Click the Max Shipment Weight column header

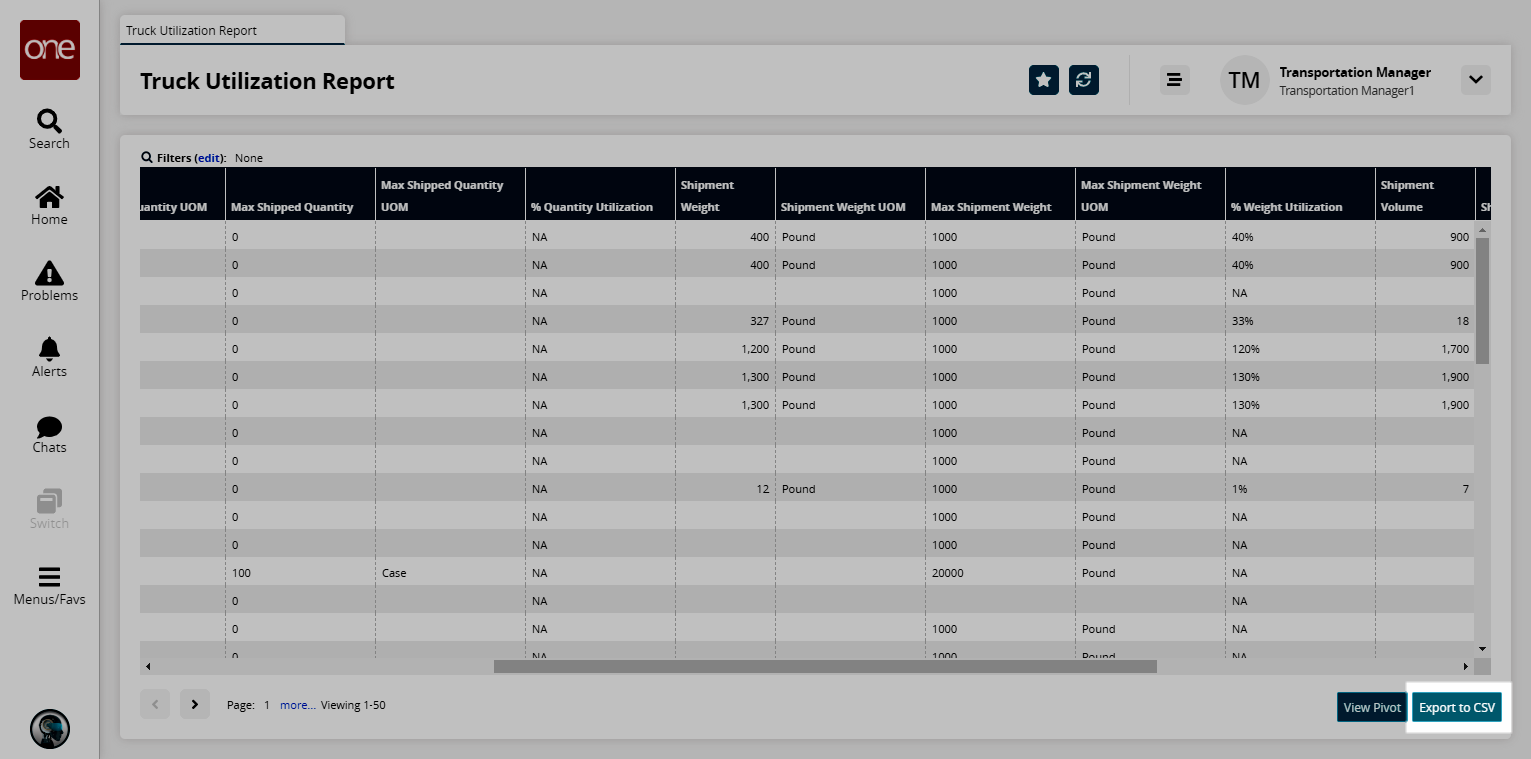coord(1000,194)
